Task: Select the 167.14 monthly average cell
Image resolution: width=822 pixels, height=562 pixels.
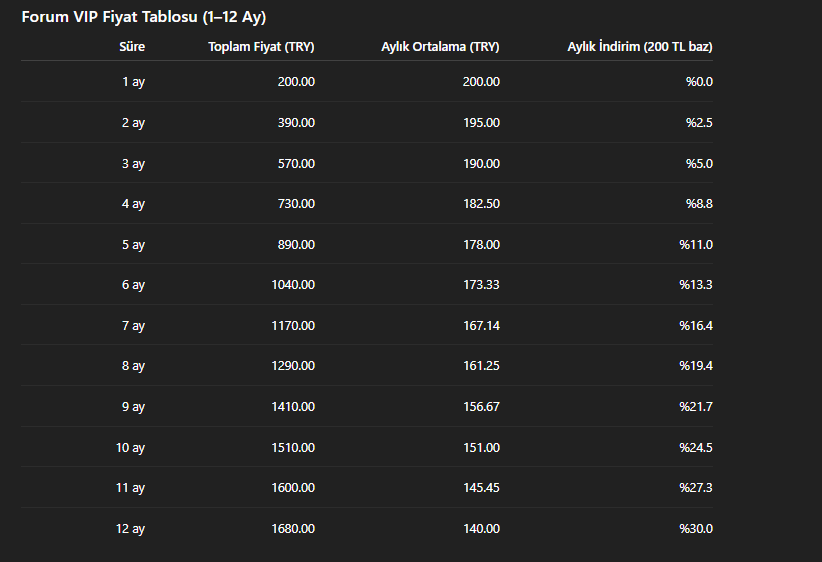Action: [x=481, y=326]
